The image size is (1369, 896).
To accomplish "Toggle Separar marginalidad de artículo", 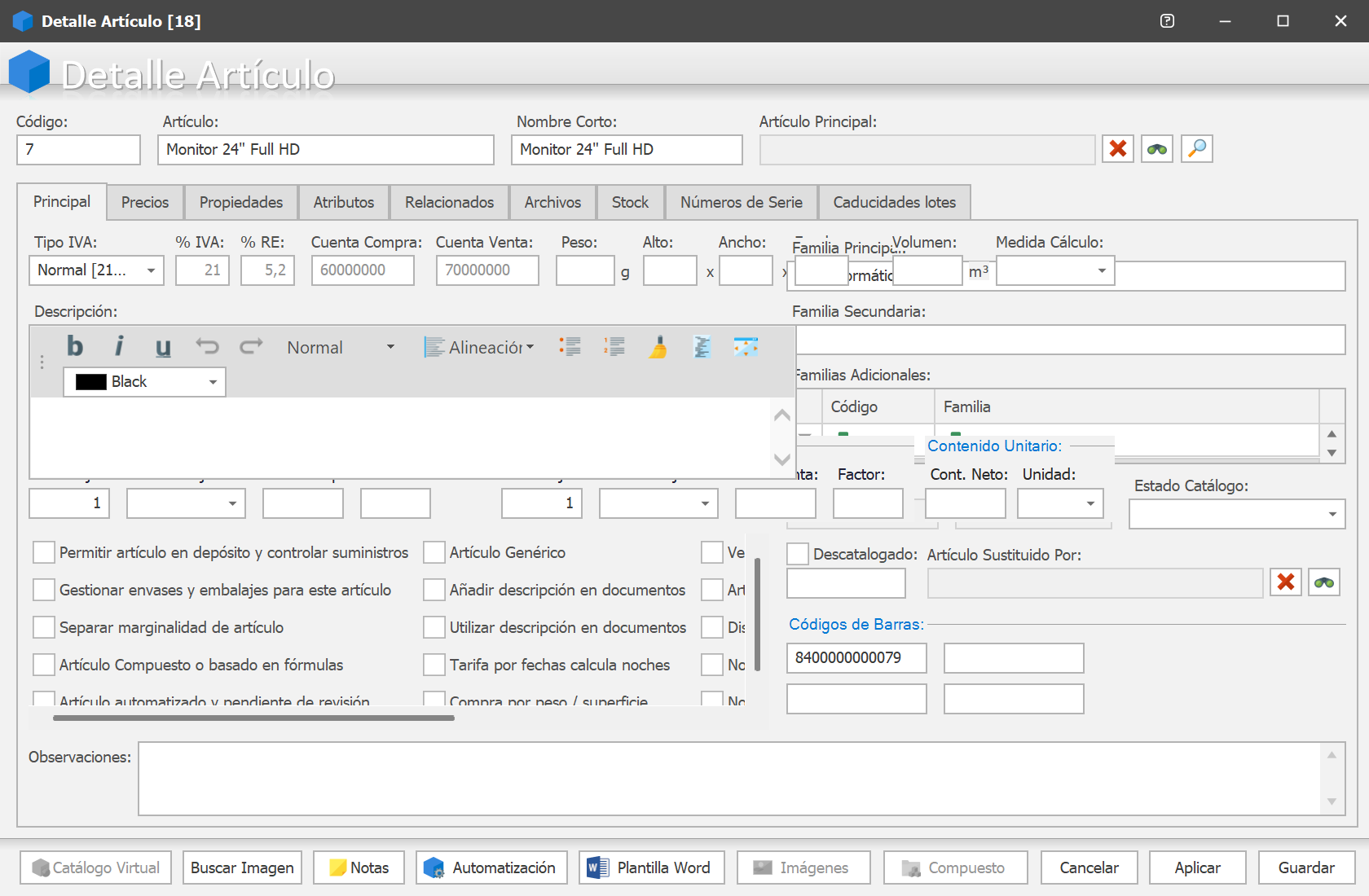I will (x=44, y=627).
